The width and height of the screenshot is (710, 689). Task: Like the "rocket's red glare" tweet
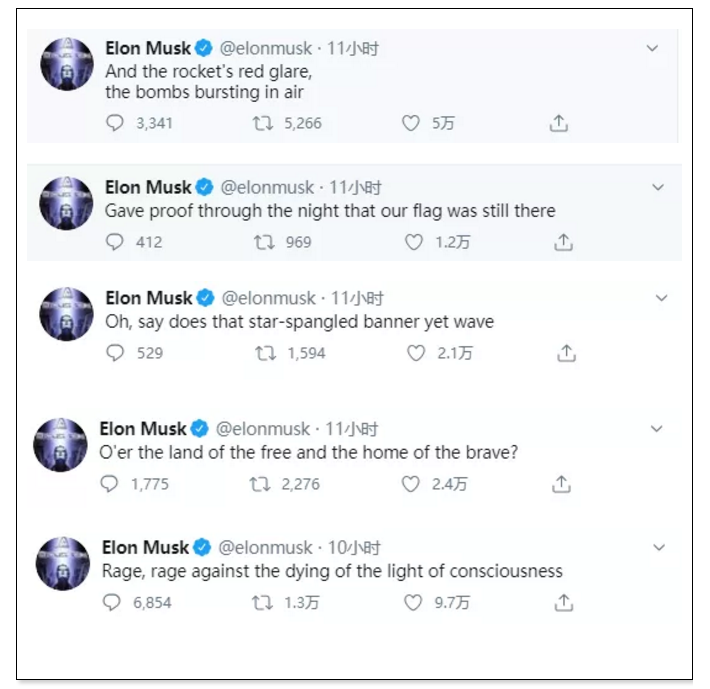[x=410, y=124]
